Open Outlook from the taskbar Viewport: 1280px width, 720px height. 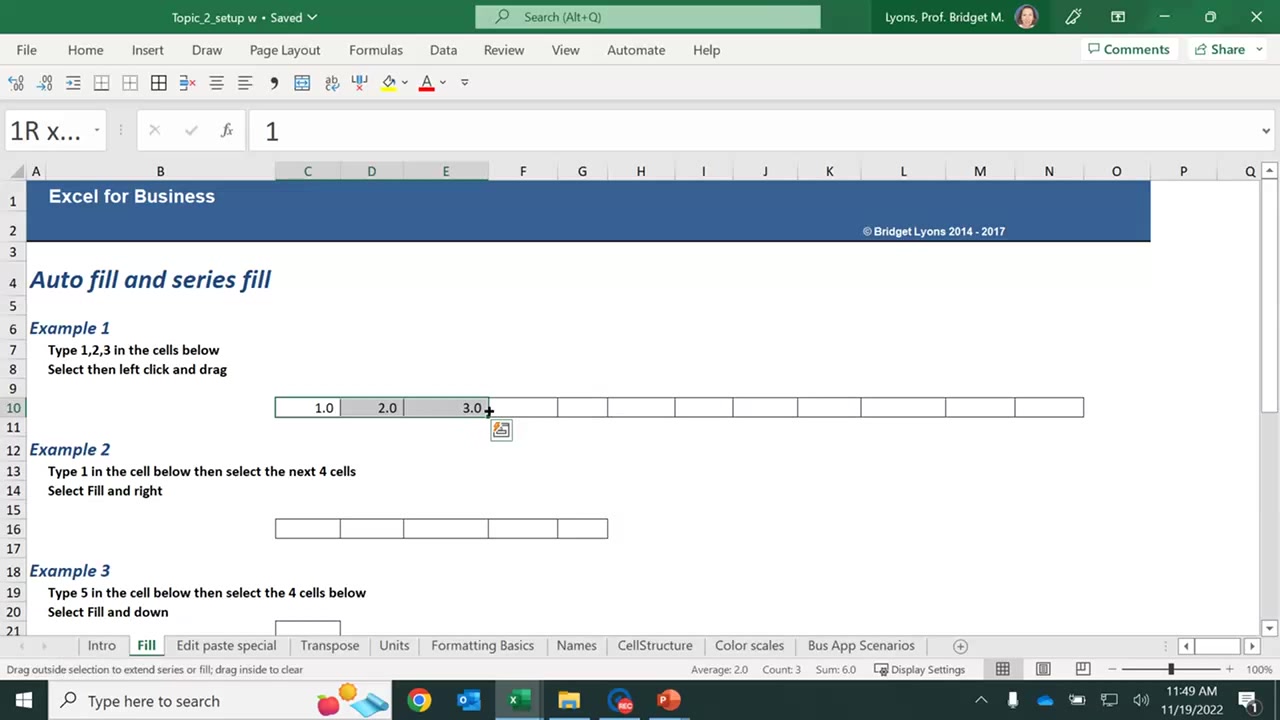469,701
